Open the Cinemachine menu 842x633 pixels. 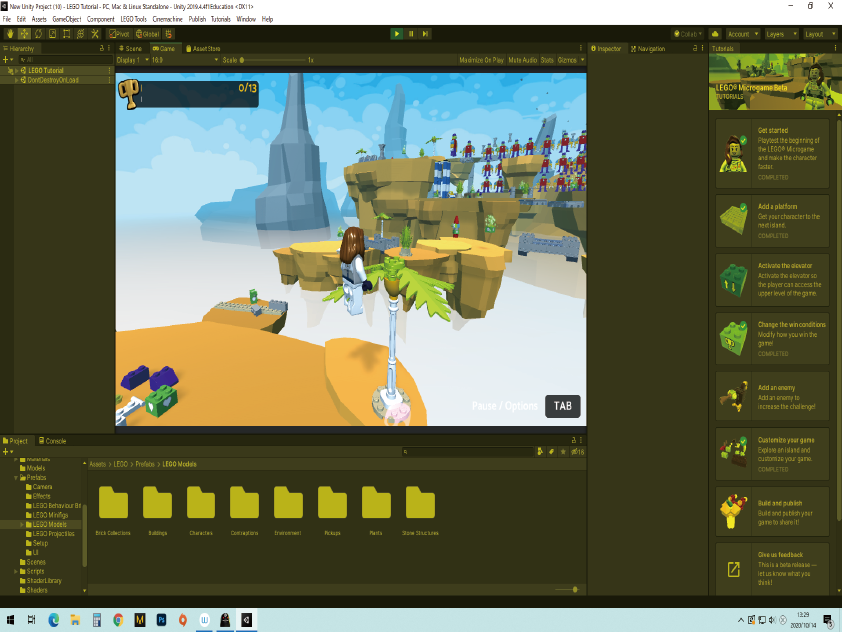(167, 19)
